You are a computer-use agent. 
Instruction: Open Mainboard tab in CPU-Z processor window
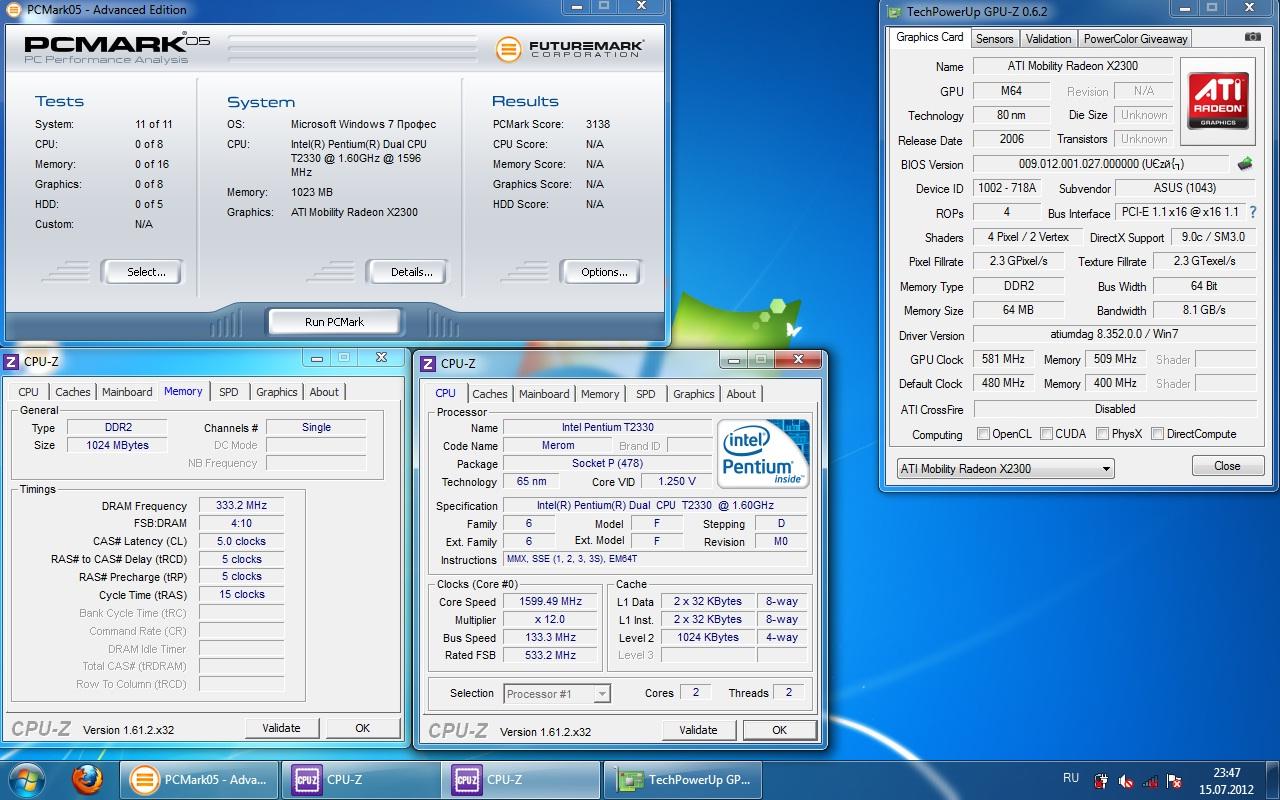click(x=544, y=394)
